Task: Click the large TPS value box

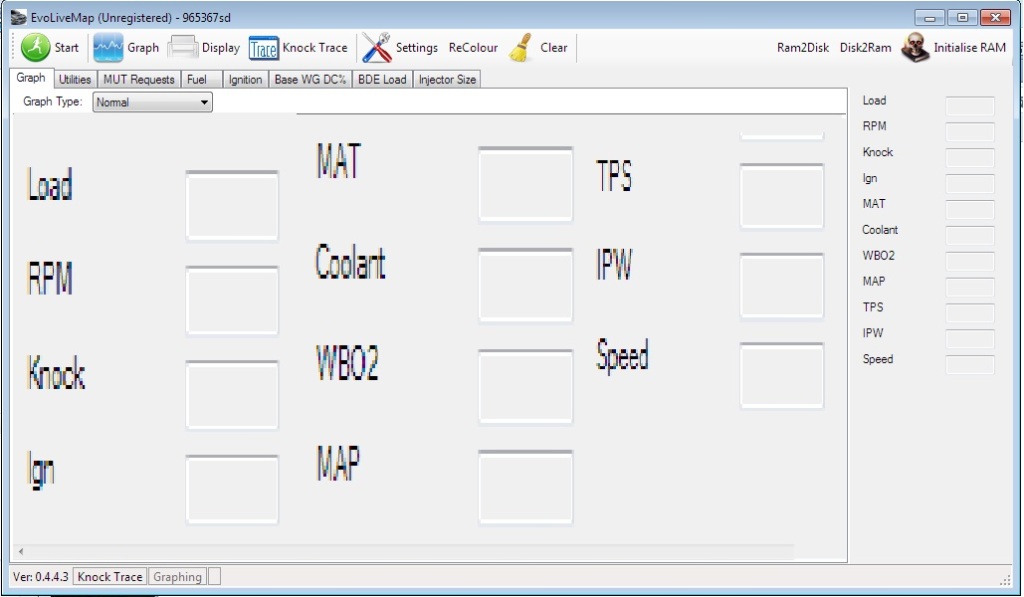Action: [x=782, y=197]
